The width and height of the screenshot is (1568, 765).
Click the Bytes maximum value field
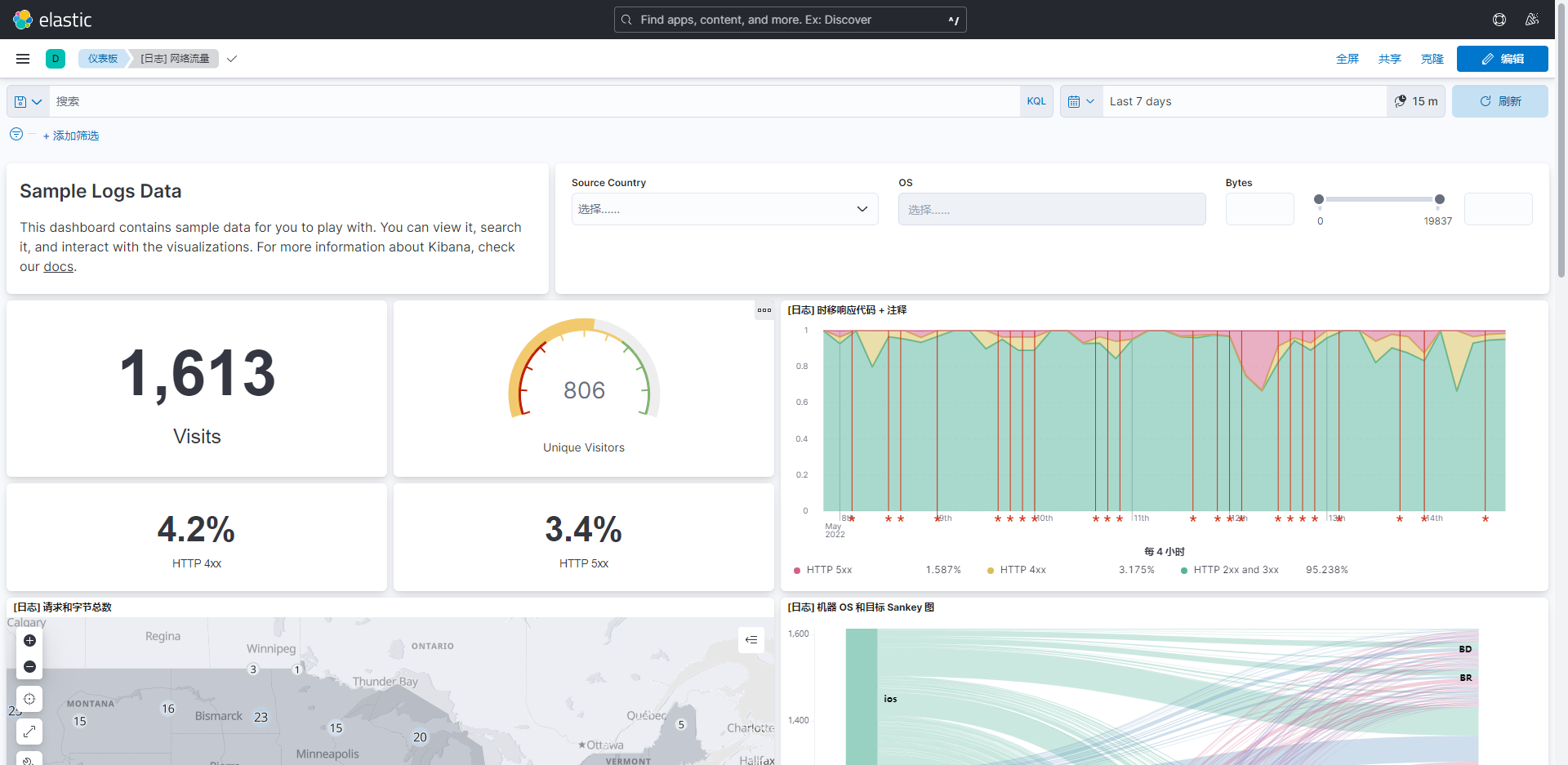pos(1499,209)
